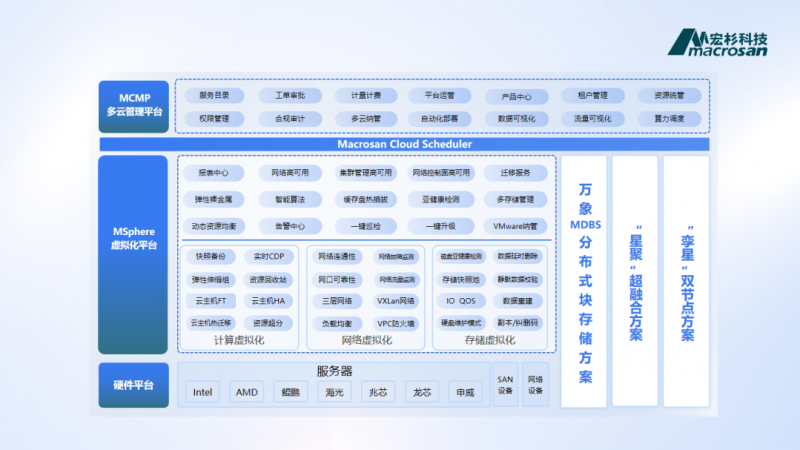Click the 万象MDBS分布式块存储方案 column

[584, 282]
